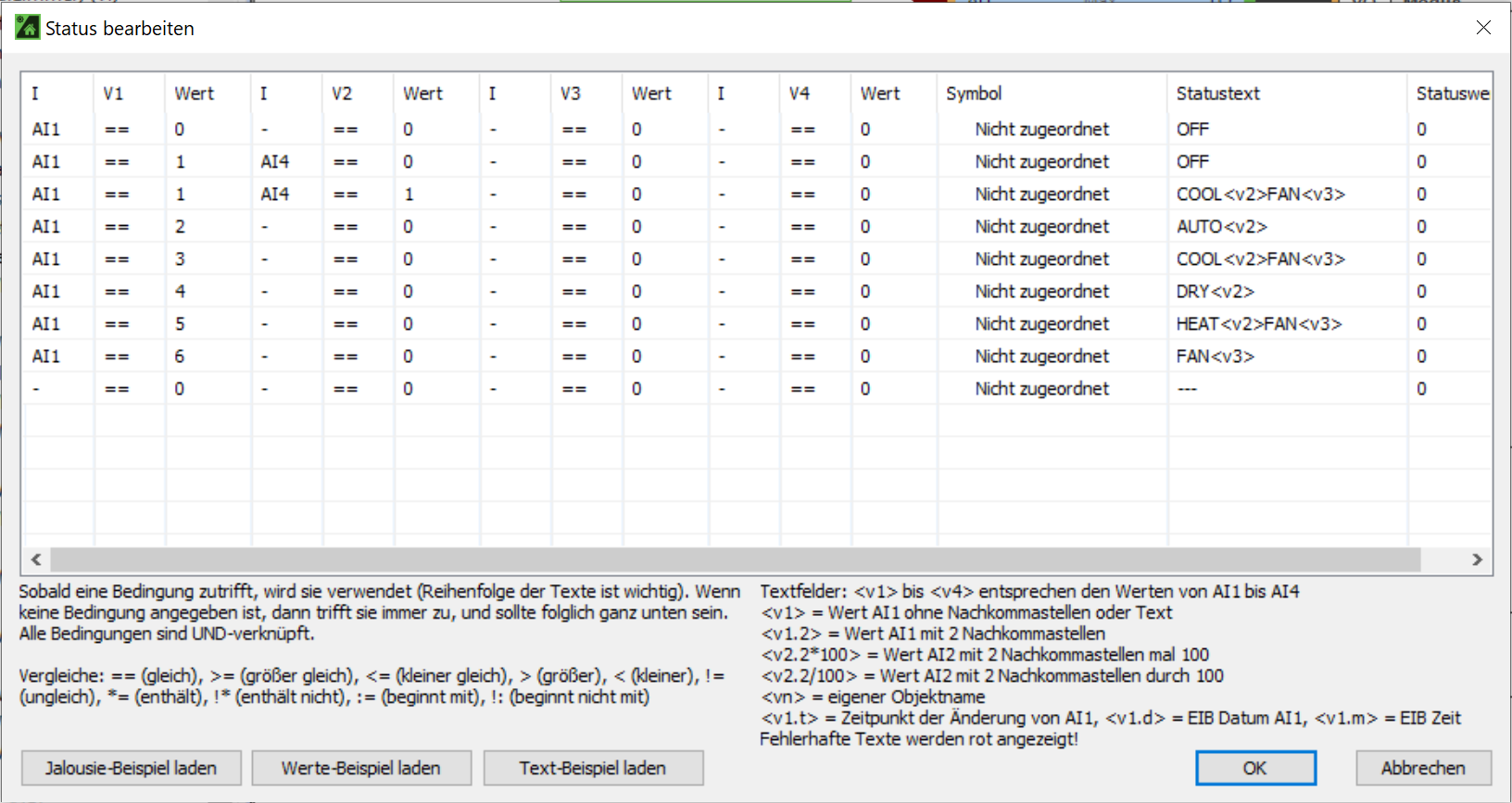Viewport: 1512px width, 803px height.
Task: Load the Werte-Beispiel example
Action: pyautogui.click(x=361, y=768)
